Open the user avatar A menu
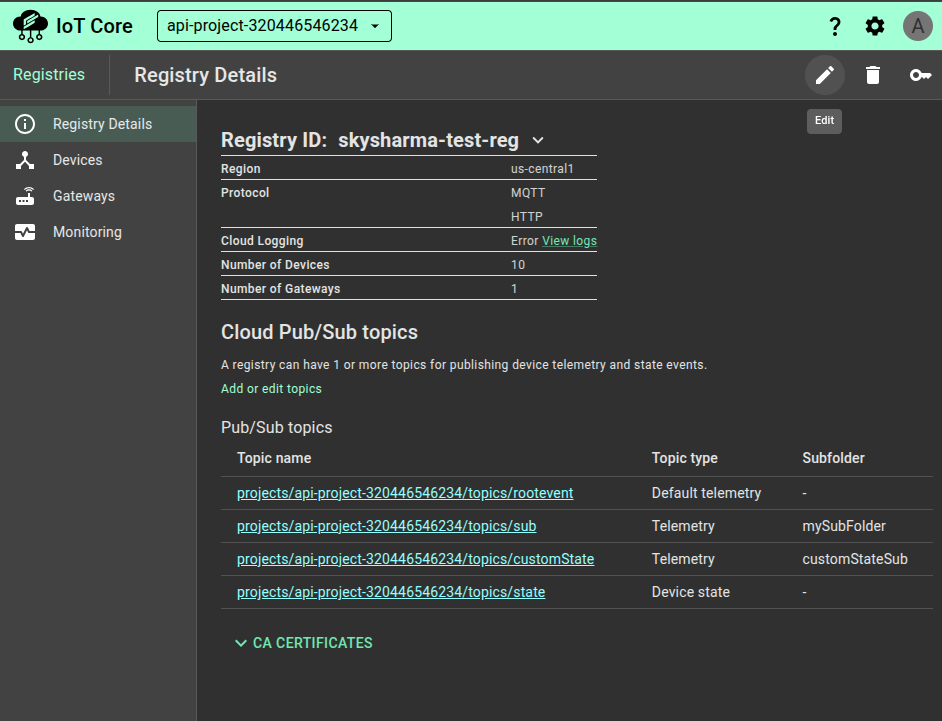942x721 pixels. pos(917,26)
